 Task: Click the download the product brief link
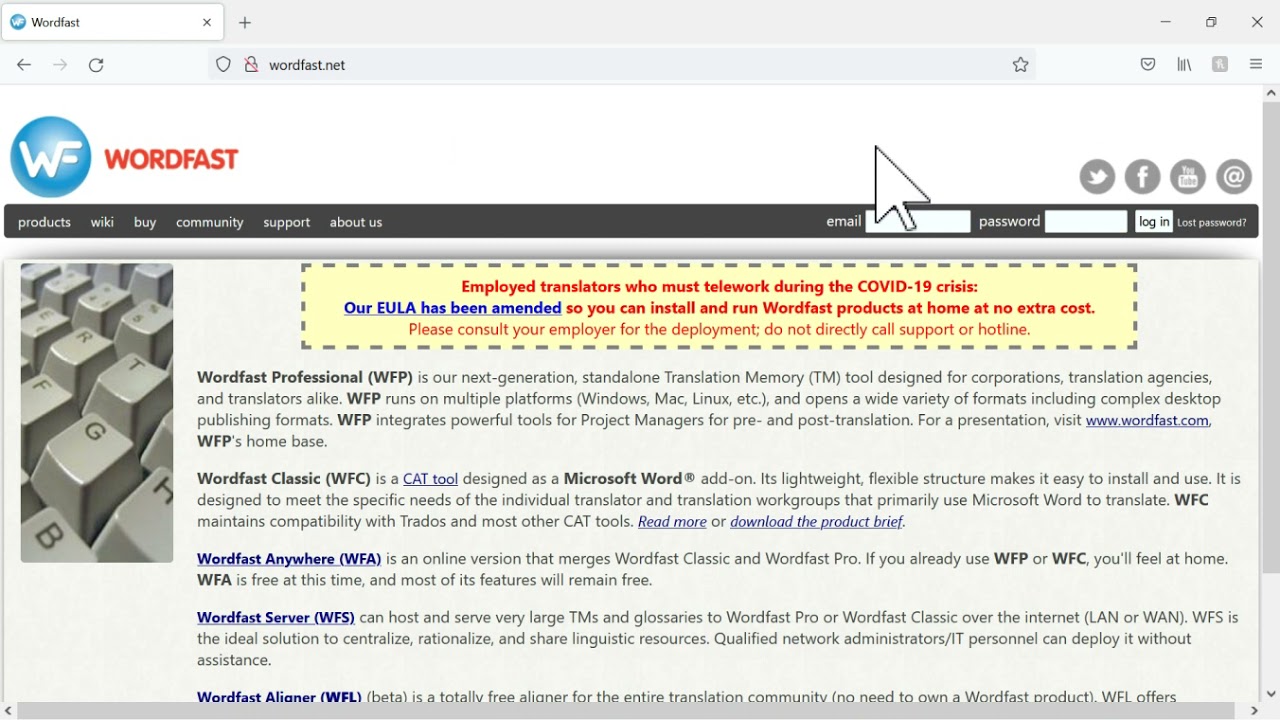pyautogui.click(x=817, y=522)
